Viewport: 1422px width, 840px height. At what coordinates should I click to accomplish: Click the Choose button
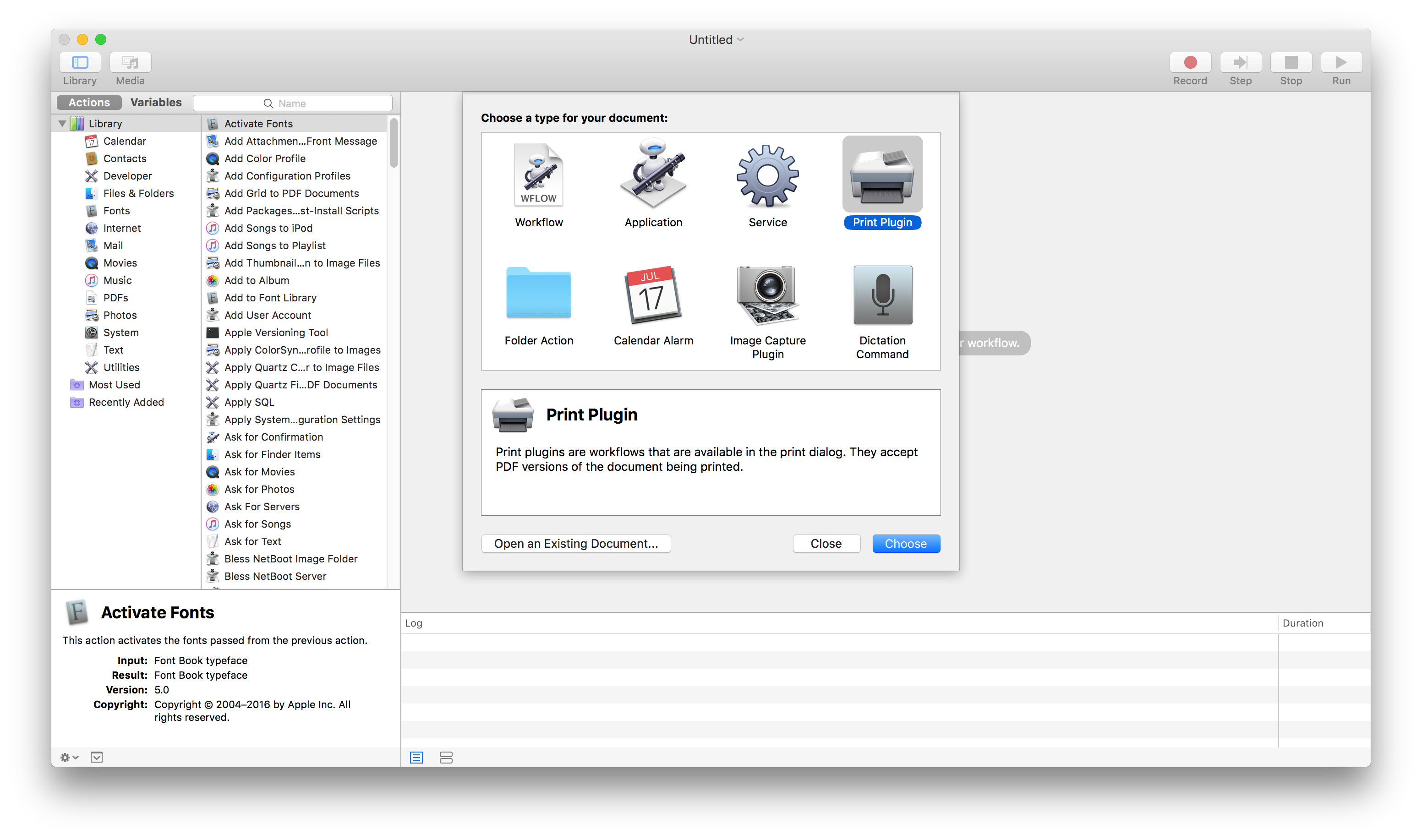tap(906, 543)
